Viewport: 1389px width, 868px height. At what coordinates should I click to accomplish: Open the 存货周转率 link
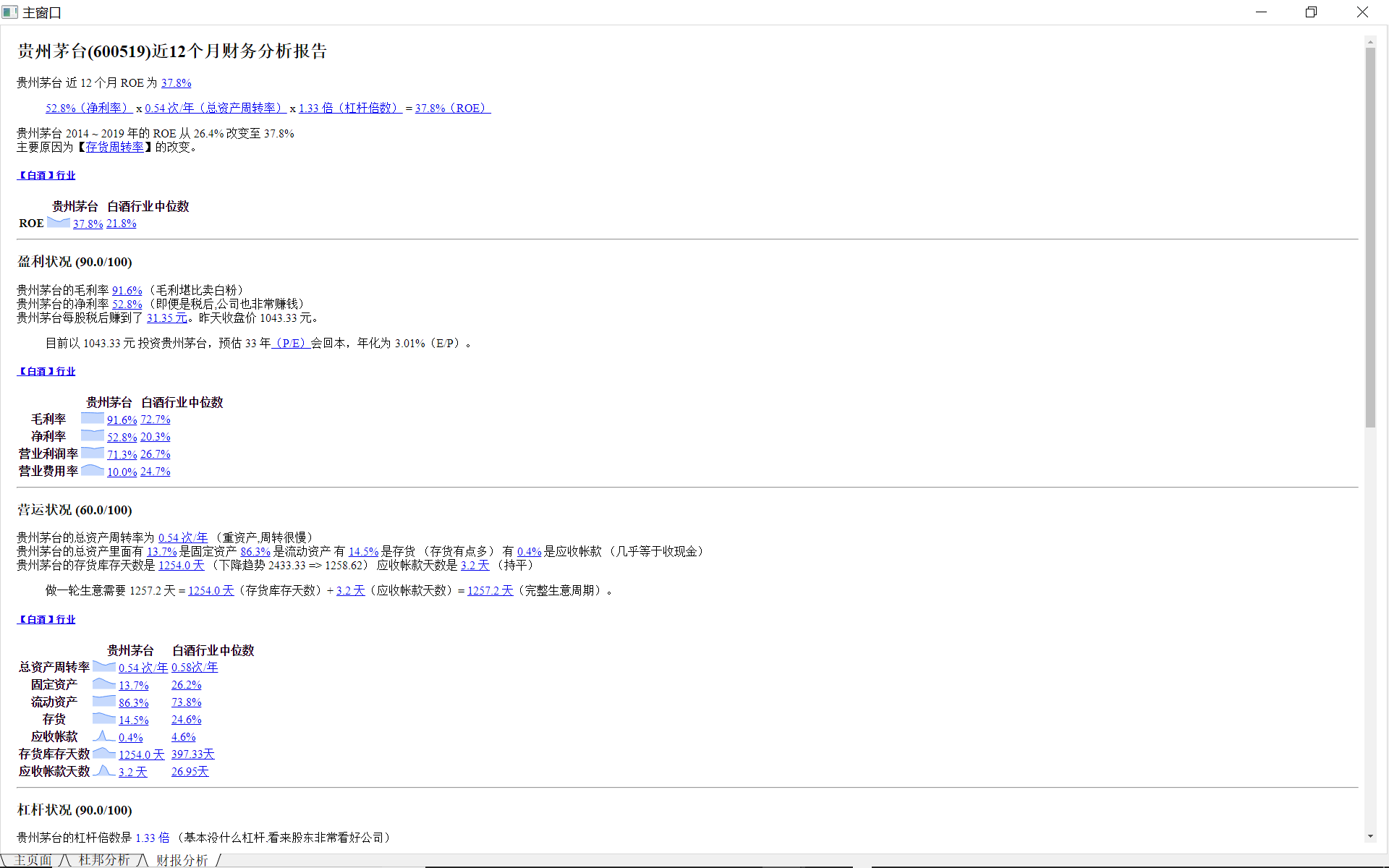click(x=114, y=147)
